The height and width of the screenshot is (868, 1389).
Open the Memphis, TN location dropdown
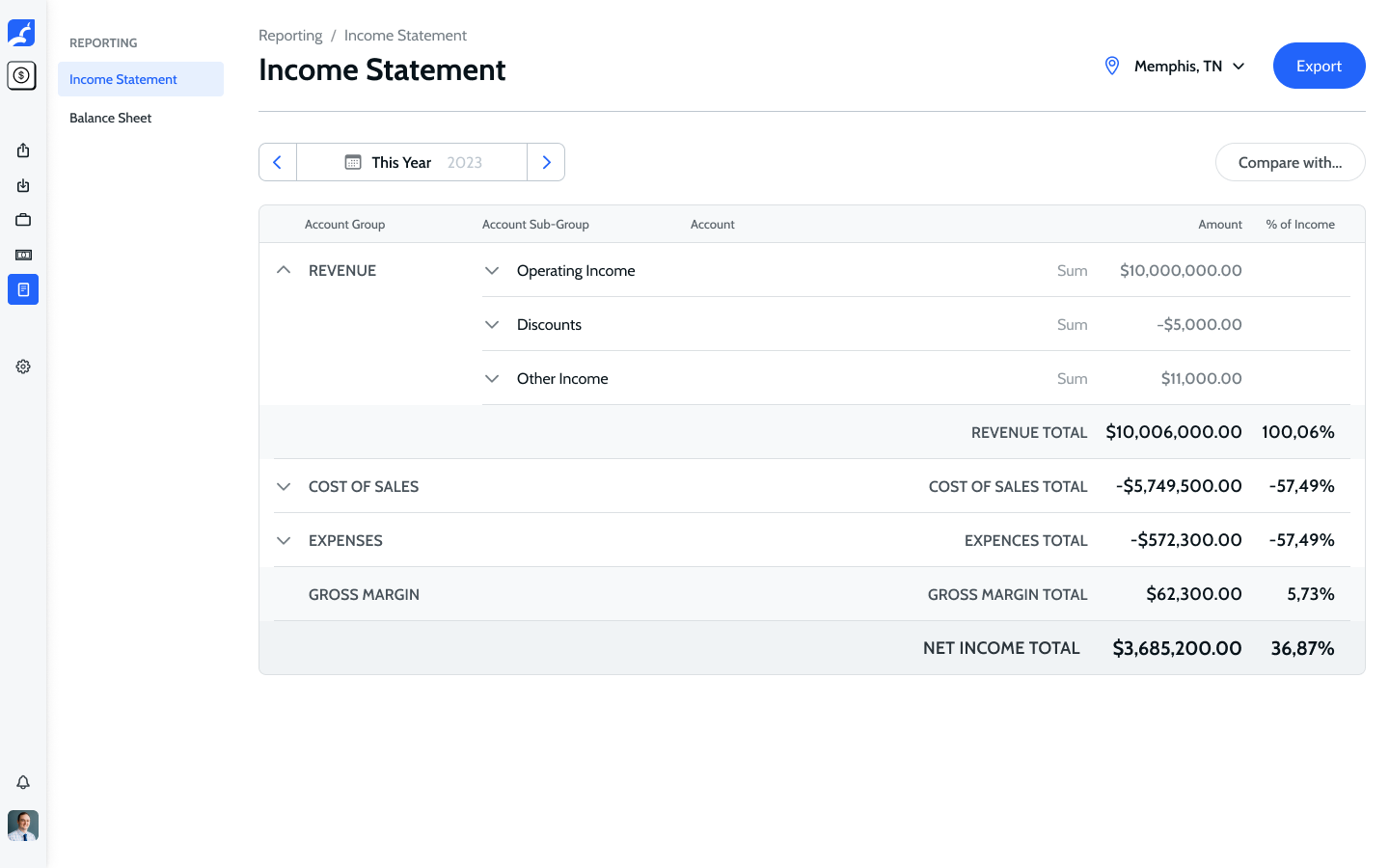click(x=1175, y=66)
